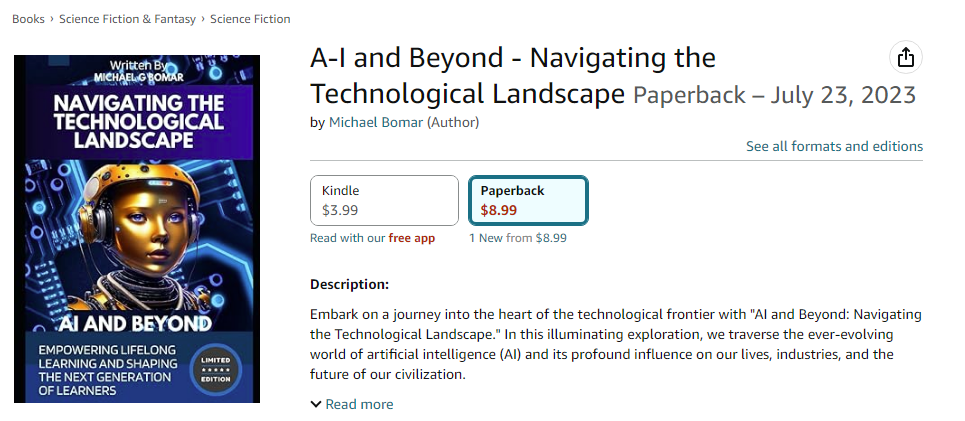Viewport: 965px width, 421px height.
Task: Click the share icon
Action: point(906,58)
